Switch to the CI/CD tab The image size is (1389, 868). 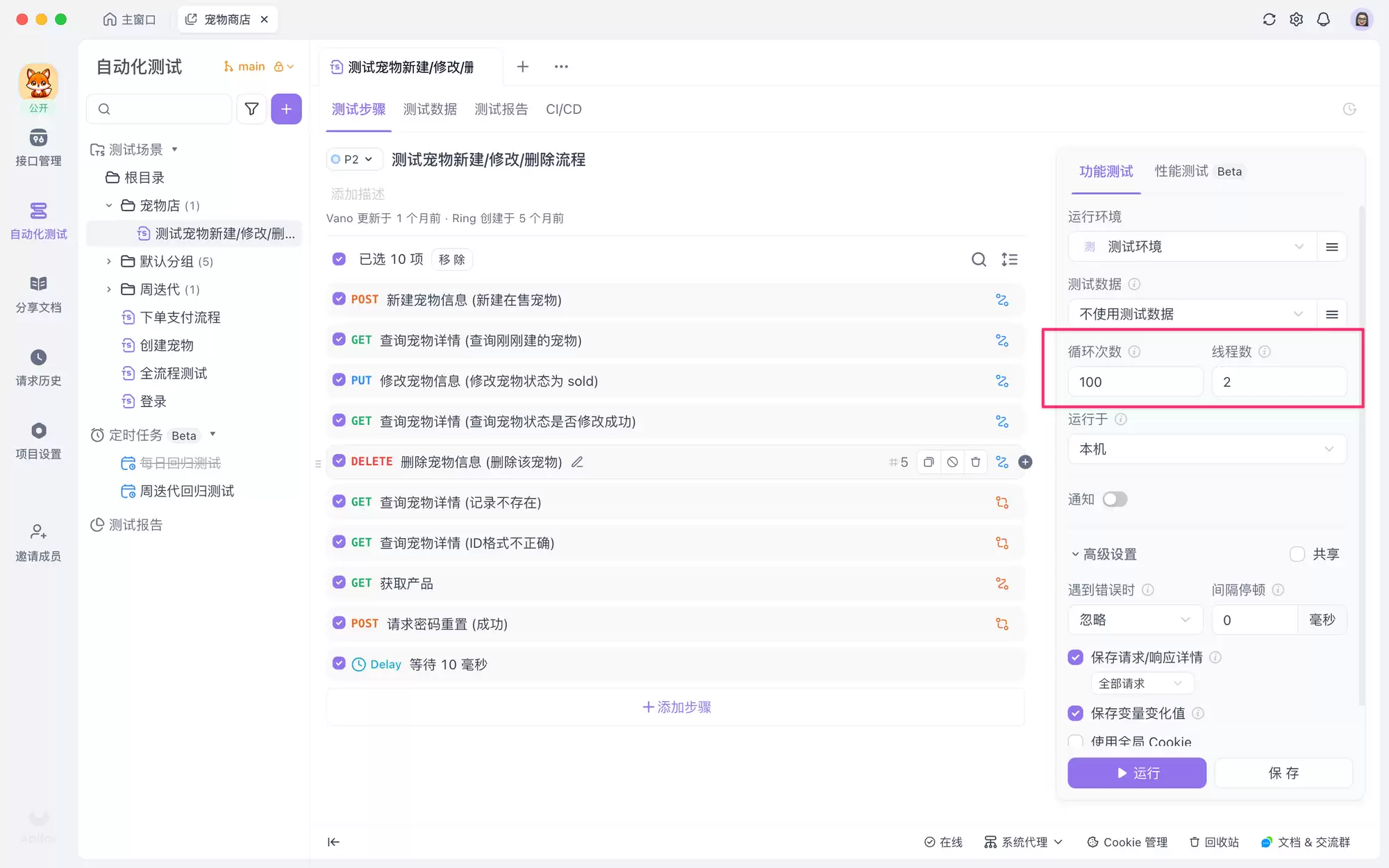[563, 109]
